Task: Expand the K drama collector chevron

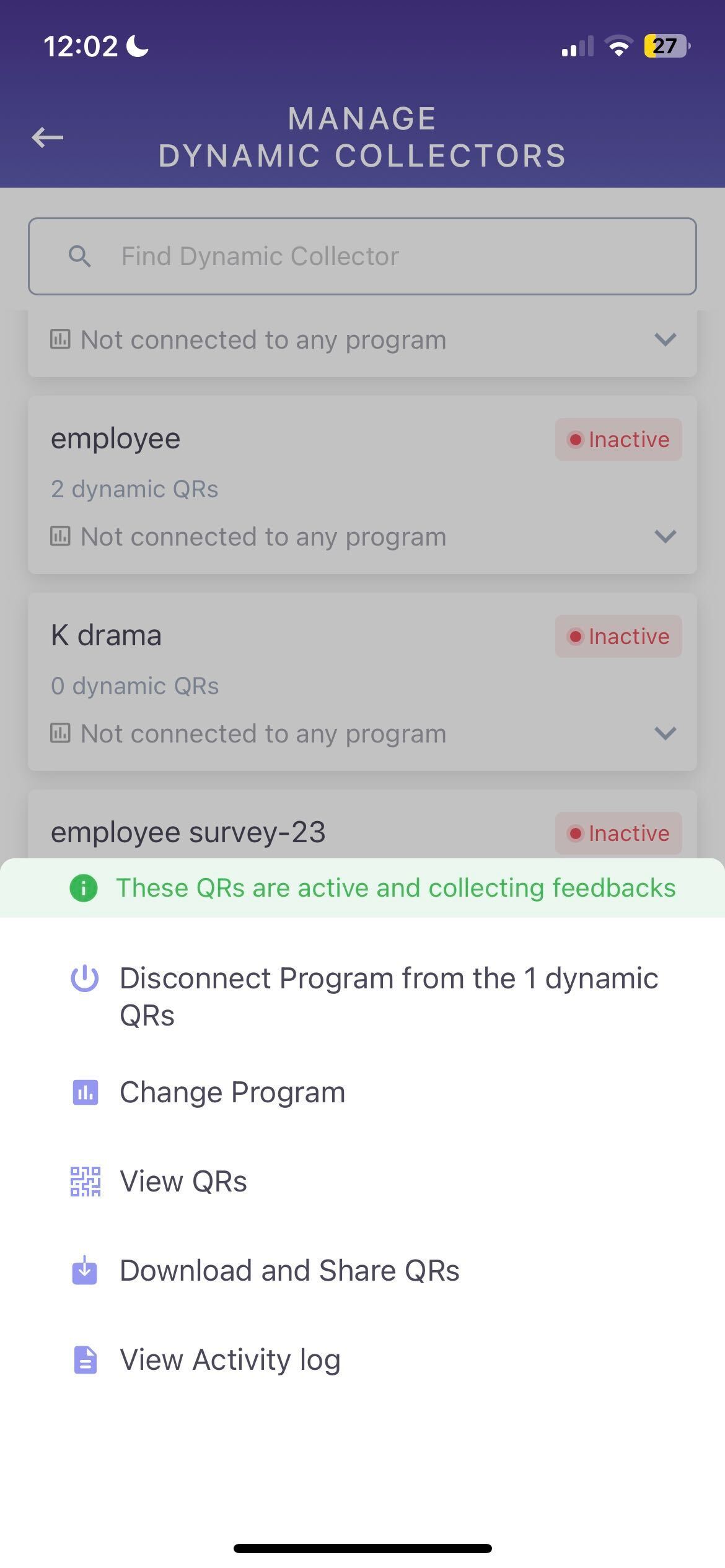Action: click(x=665, y=733)
